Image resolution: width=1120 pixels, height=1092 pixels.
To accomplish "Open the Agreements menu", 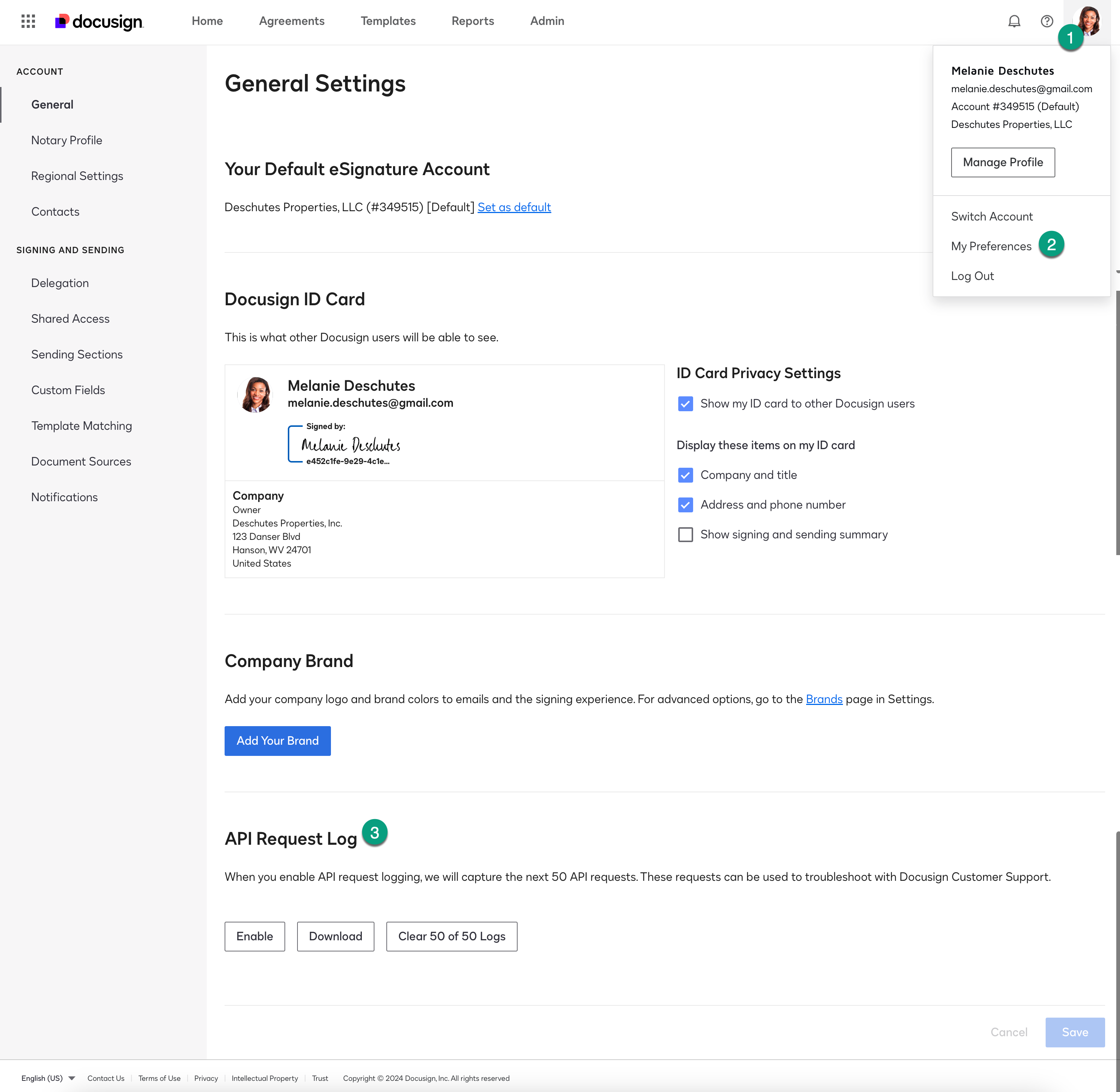I will point(291,21).
